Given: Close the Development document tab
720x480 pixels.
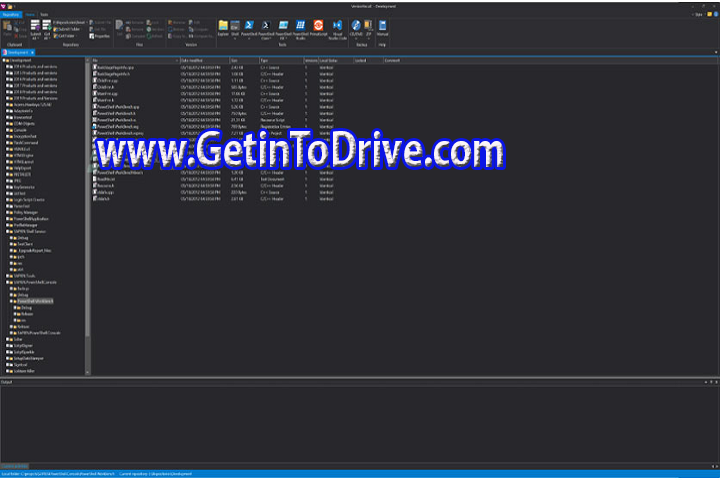Looking at the screenshot, I should click(33, 52).
